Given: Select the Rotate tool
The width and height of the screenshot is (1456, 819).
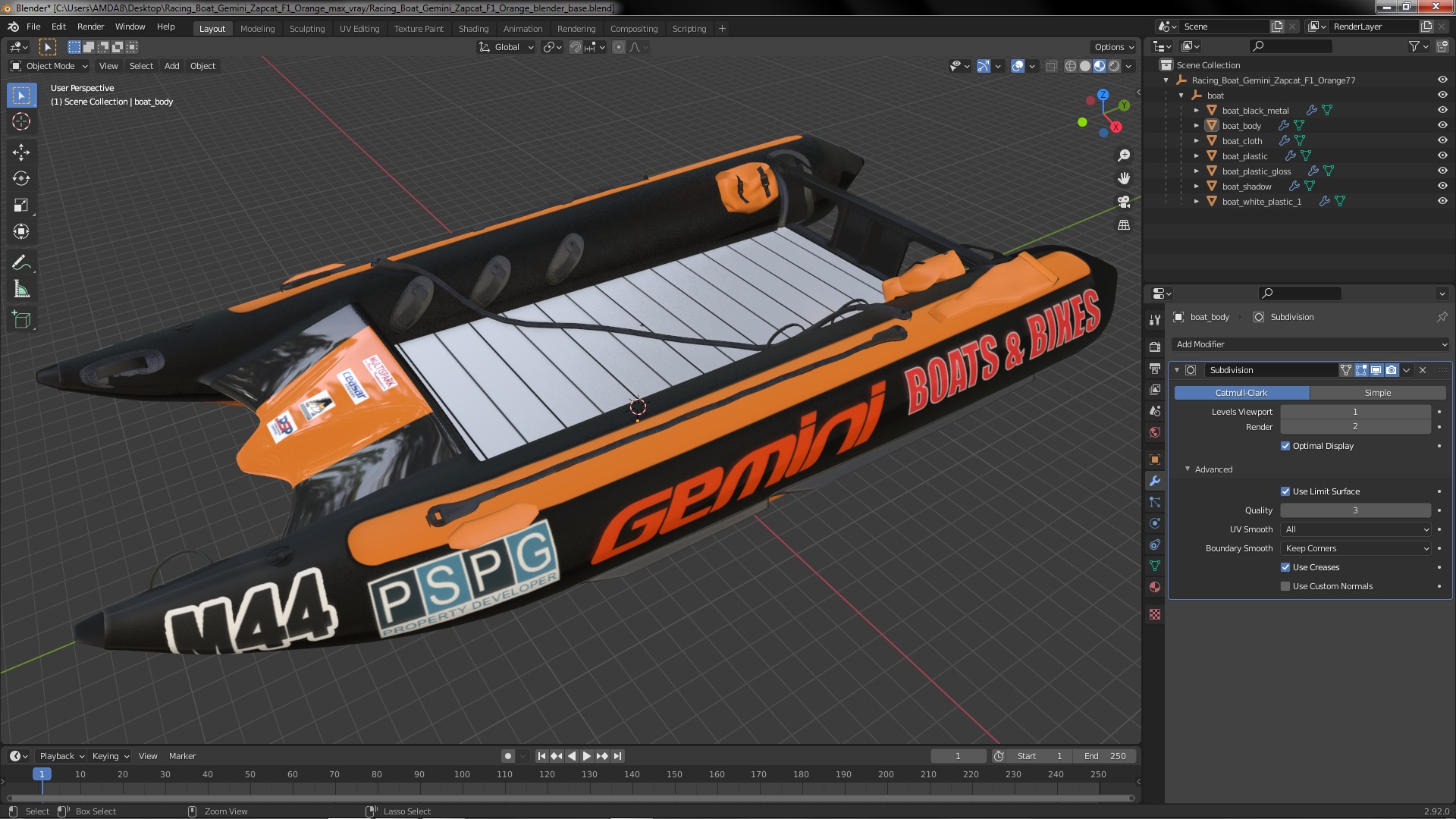Looking at the screenshot, I should pyautogui.click(x=21, y=179).
